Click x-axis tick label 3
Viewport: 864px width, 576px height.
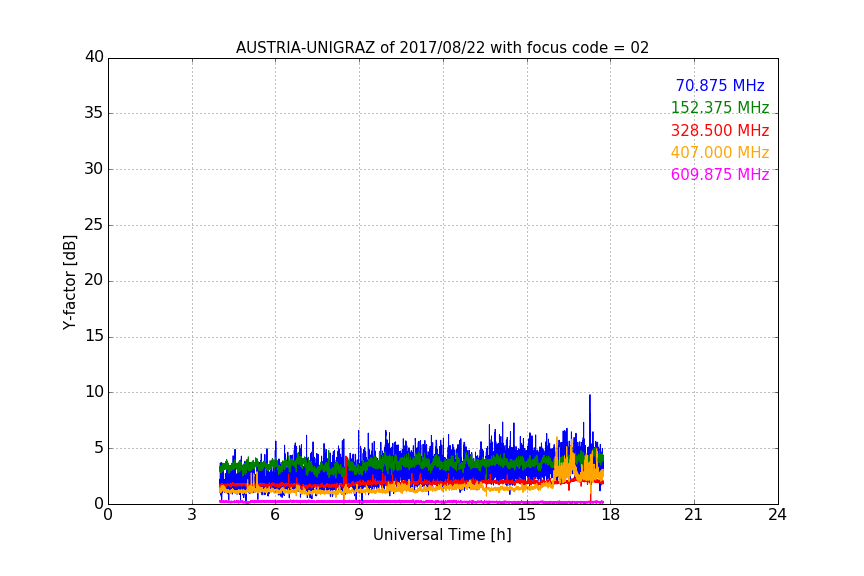(192, 515)
